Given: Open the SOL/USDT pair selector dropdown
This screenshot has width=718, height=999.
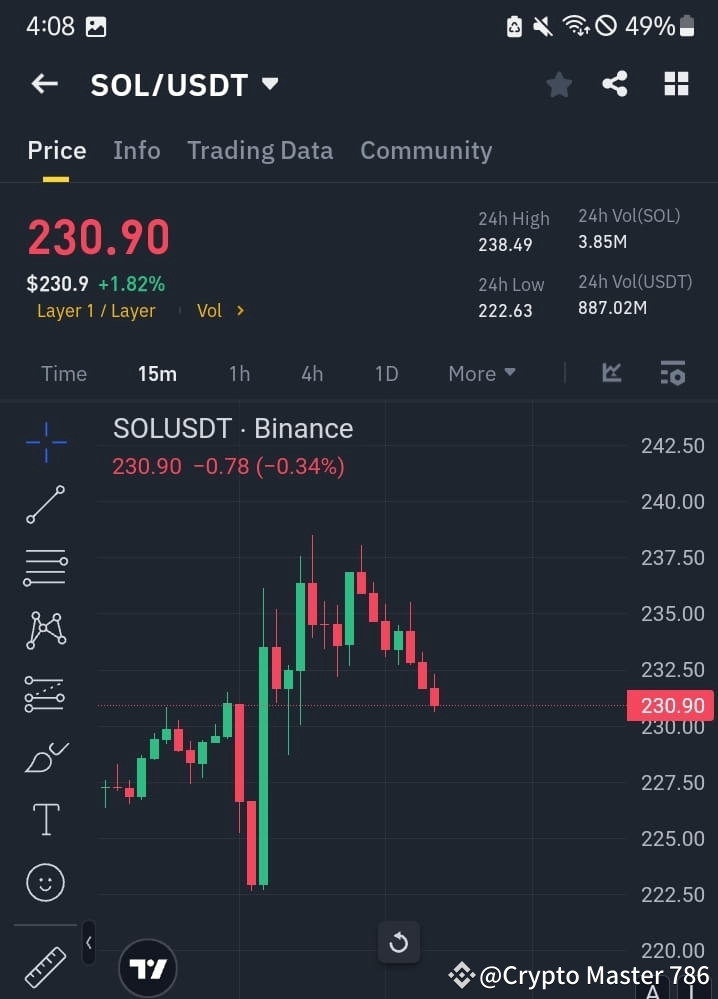Looking at the screenshot, I should pos(268,84).
